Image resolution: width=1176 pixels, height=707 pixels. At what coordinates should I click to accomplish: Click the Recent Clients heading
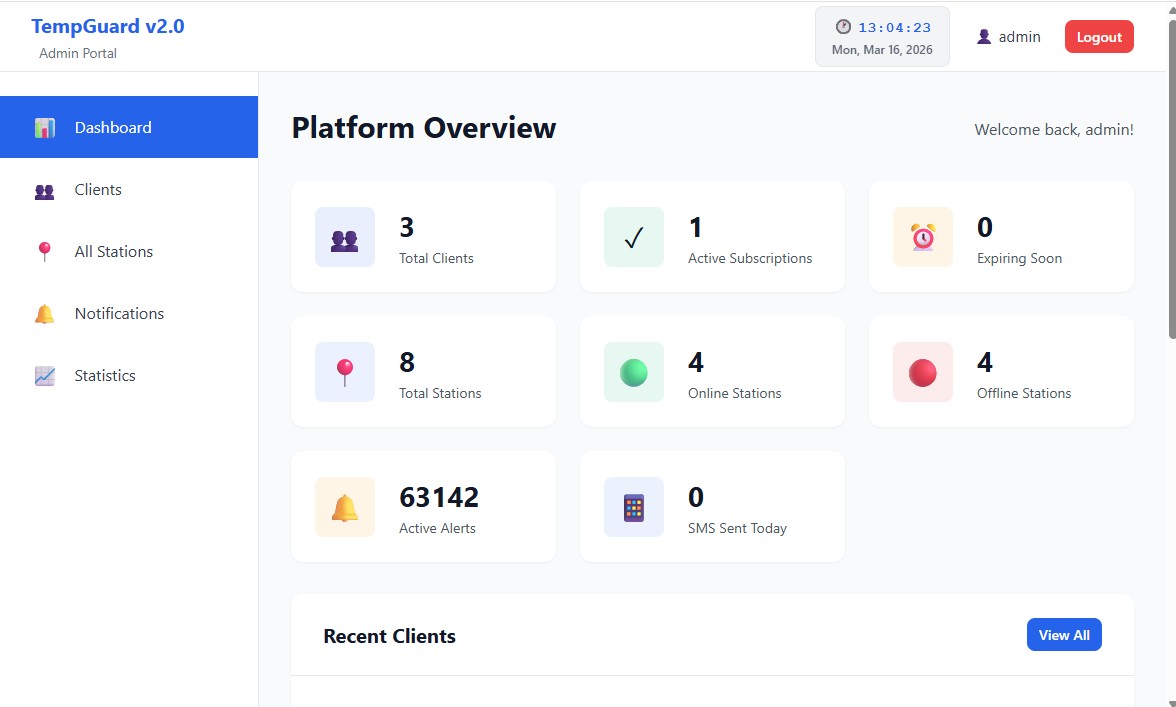point(389,636)
